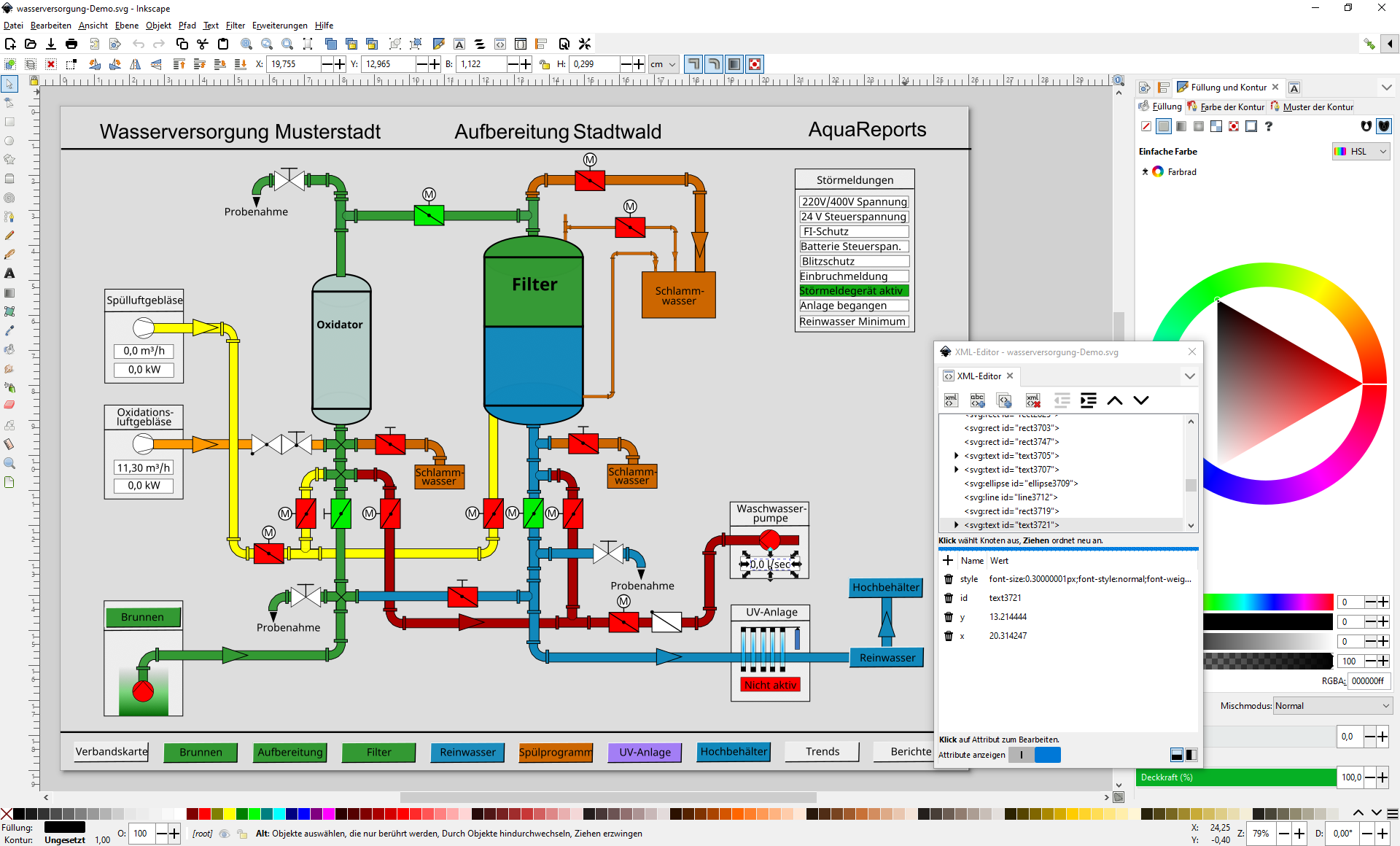Screen dimensions: 1400x846
Task: Add new attribute with plus icon
Action: click(948, 560)
